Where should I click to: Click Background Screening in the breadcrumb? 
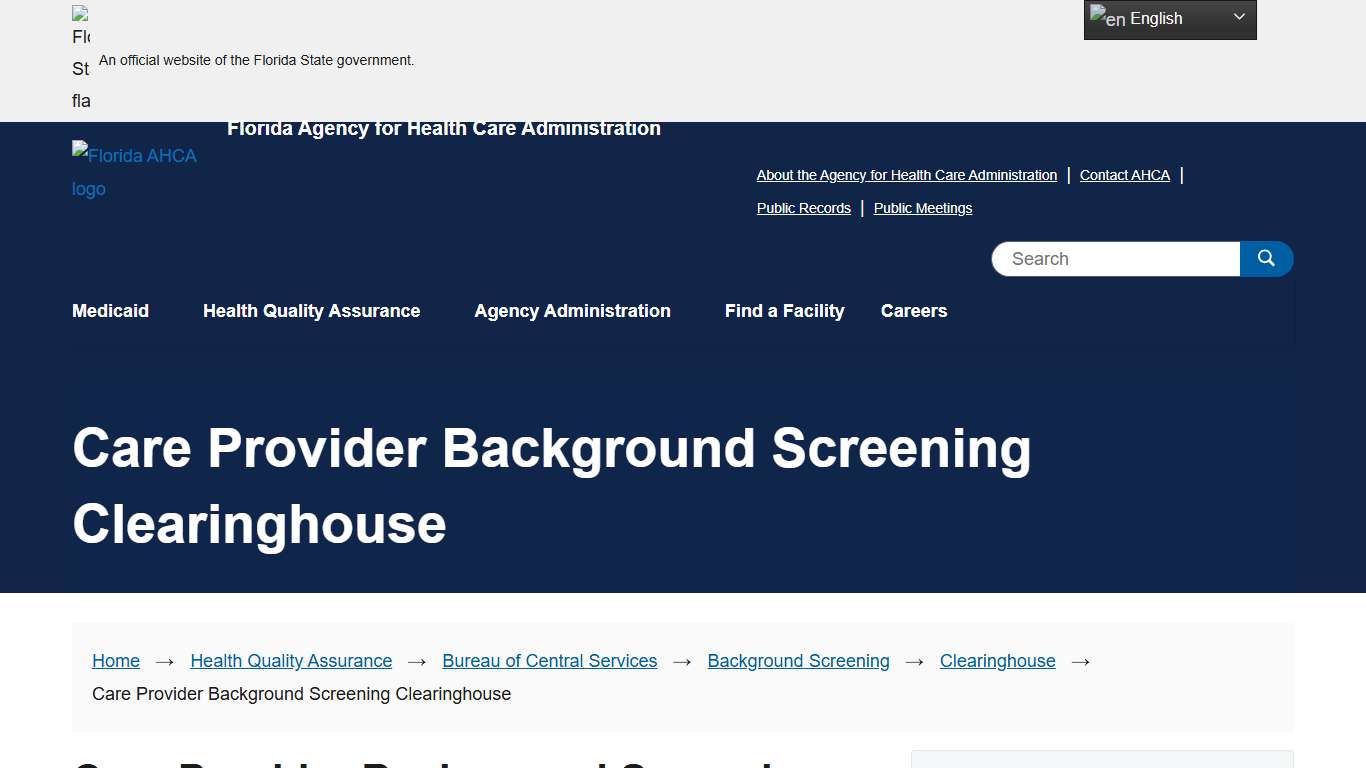click(x=798, y=661)
